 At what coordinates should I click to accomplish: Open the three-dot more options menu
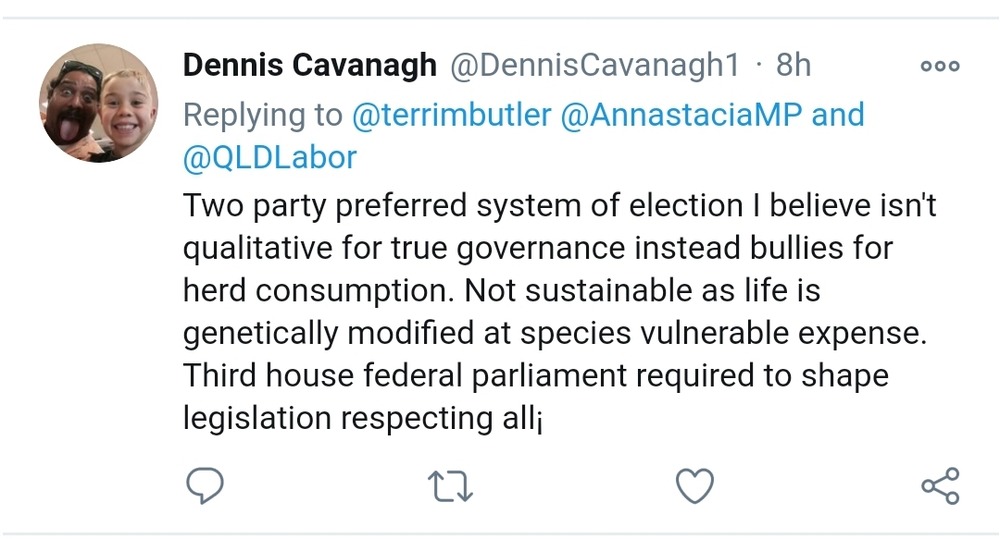click(x=939, y=67)
